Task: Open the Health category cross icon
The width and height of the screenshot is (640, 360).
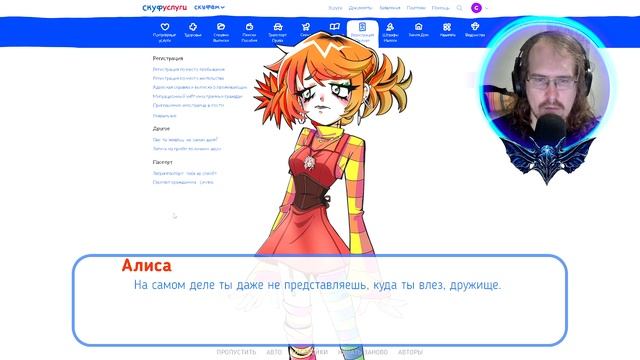Action: 193,27
